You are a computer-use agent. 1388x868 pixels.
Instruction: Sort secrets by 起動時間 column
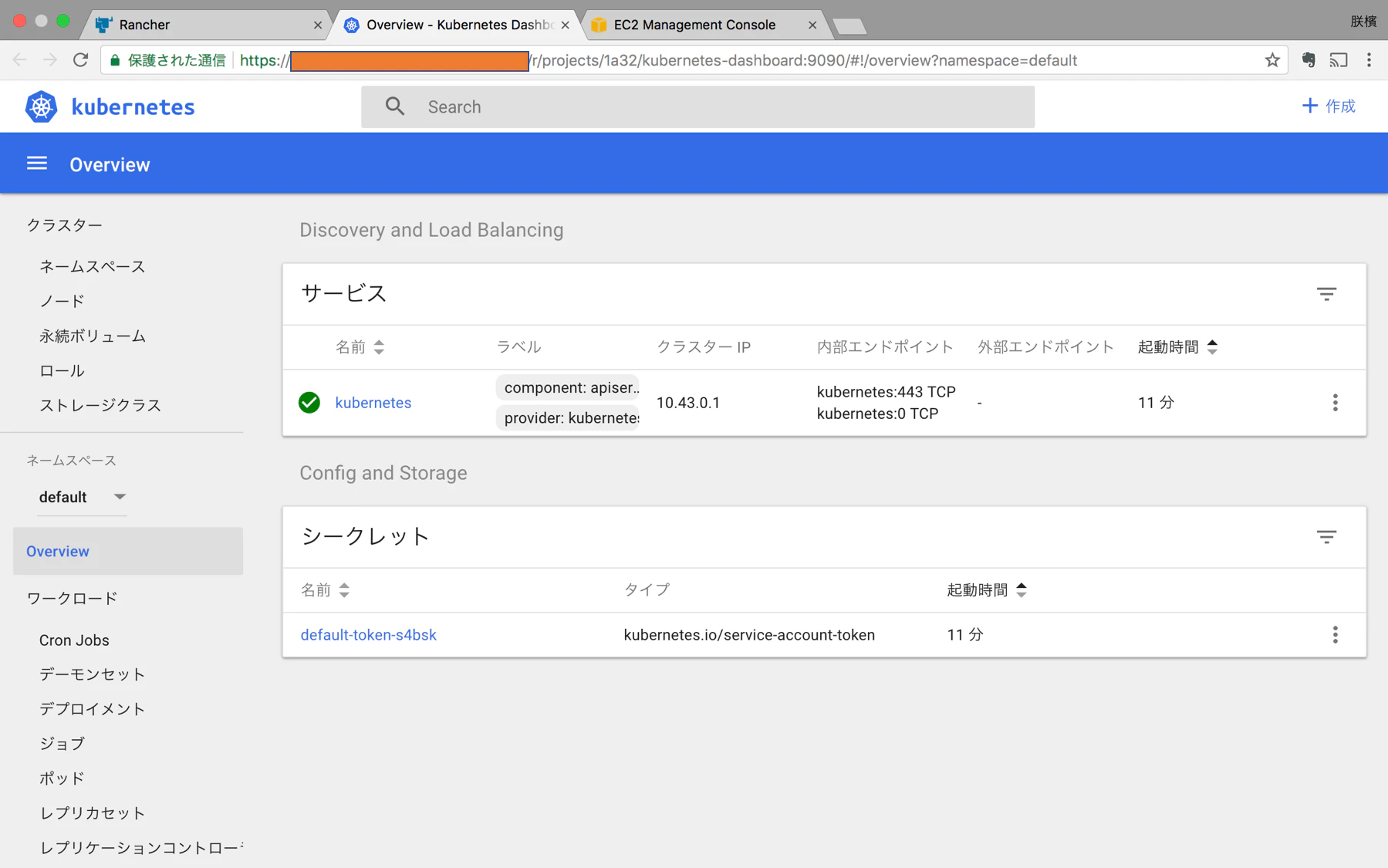[987, 590]
